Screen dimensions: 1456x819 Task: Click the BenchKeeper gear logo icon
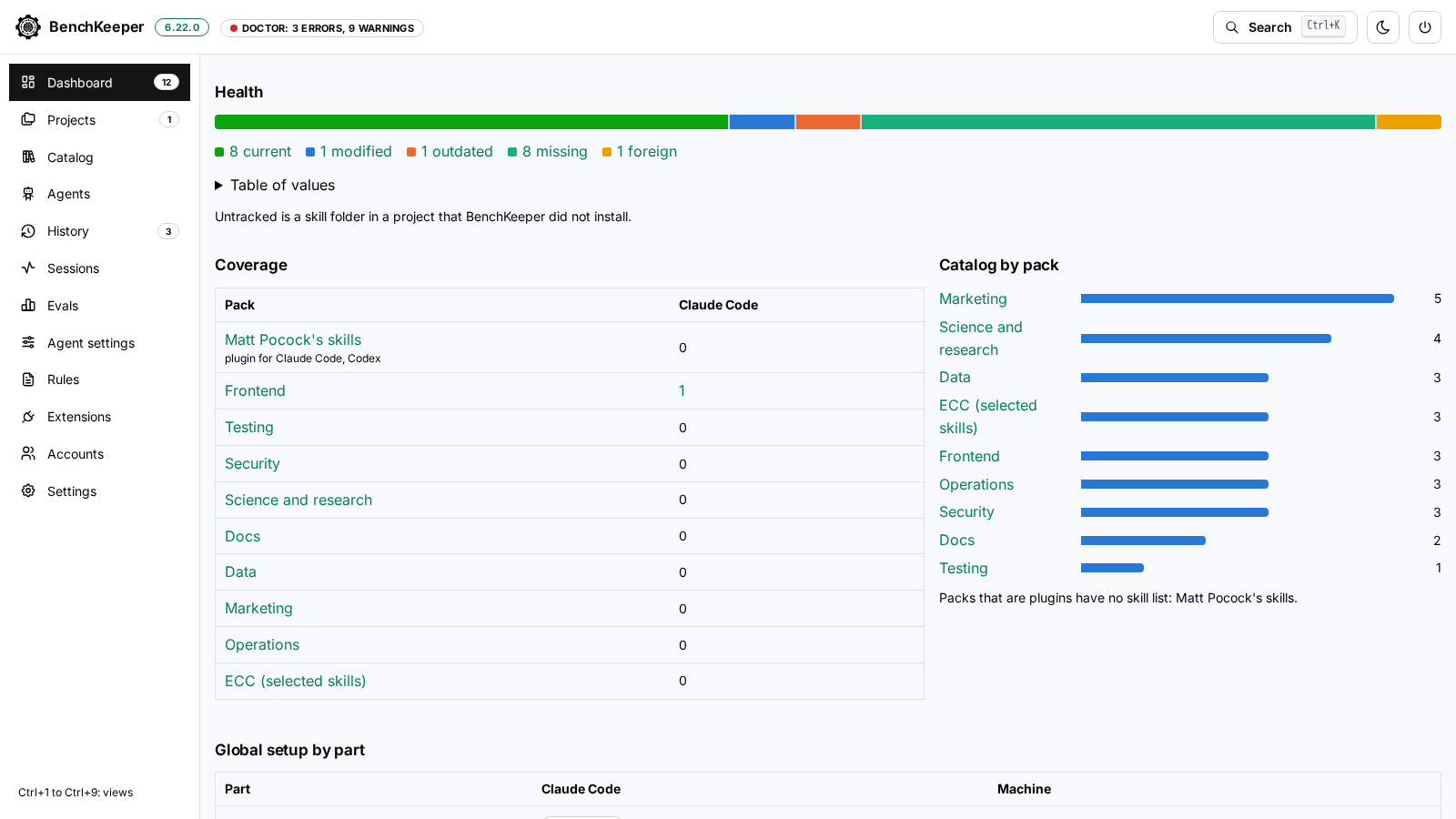[x=28, y=27]
